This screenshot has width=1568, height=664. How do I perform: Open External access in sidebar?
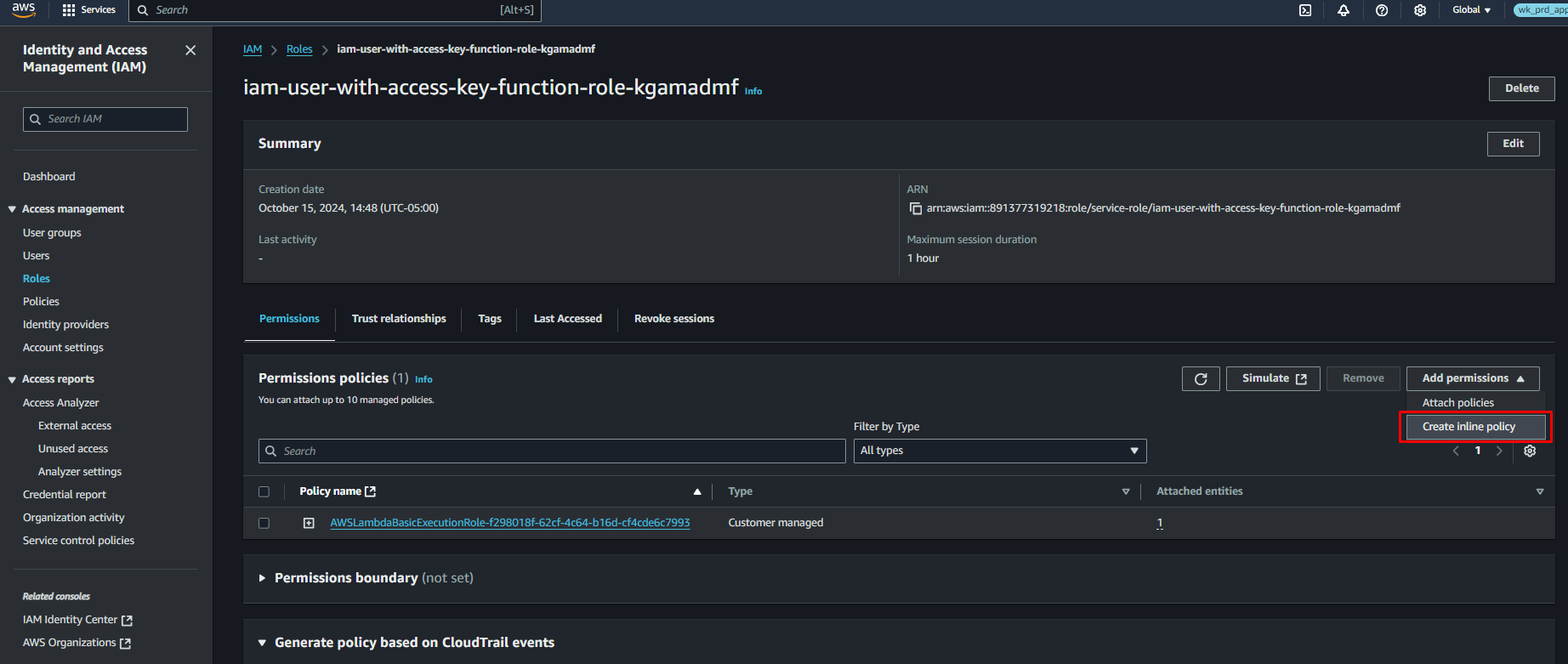coord(75,426)
